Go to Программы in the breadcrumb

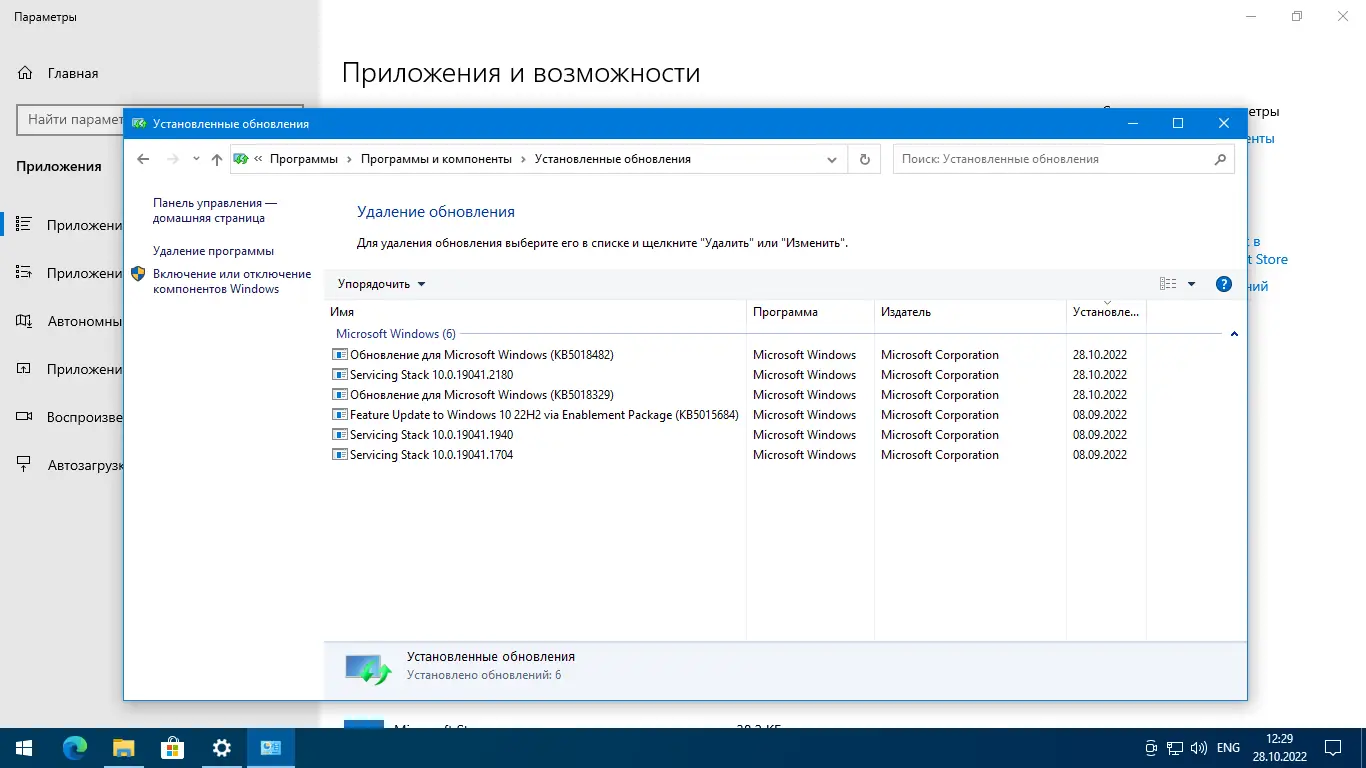(x=304, y=159)
